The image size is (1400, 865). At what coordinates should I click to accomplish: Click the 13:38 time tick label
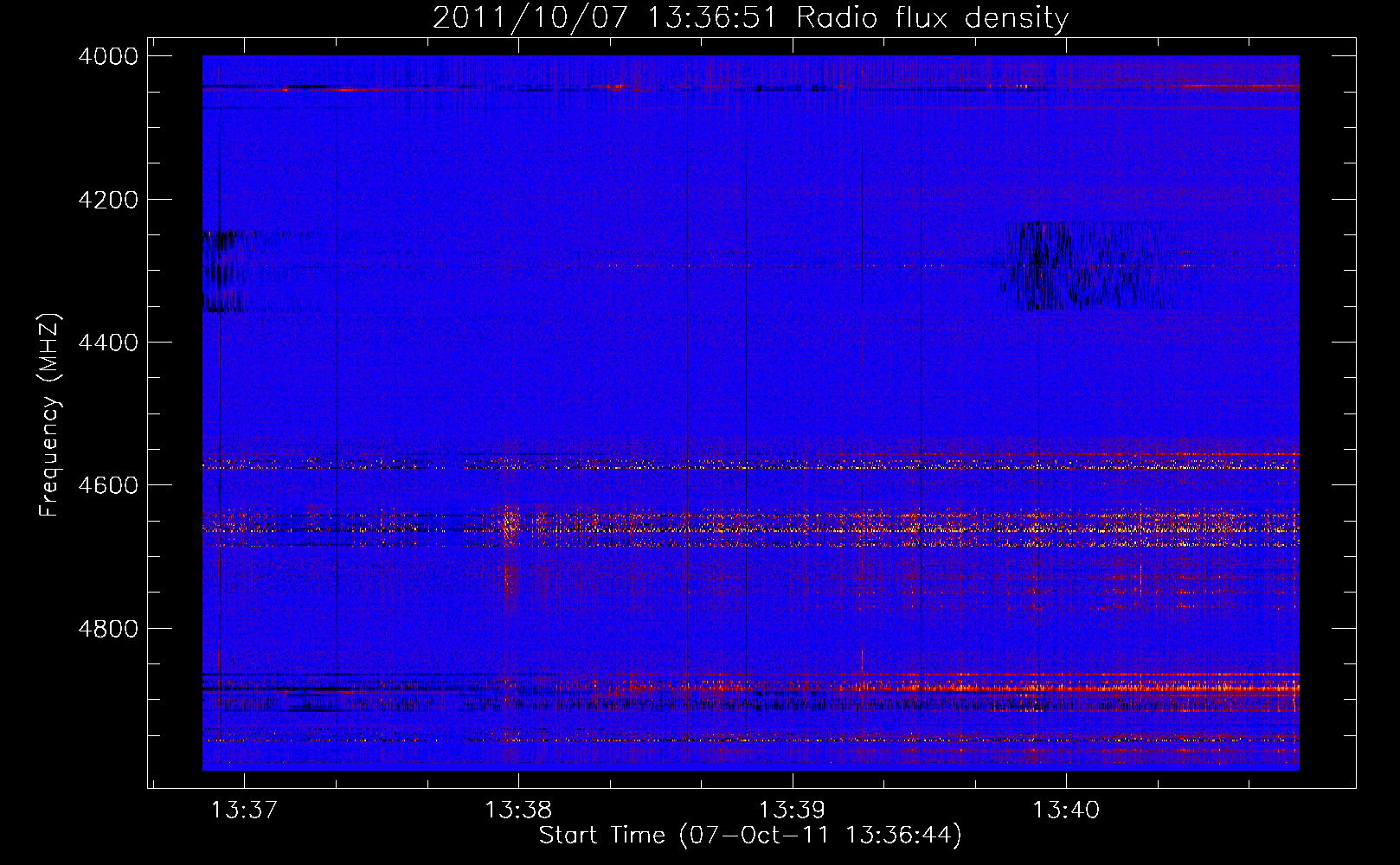coord(518,810)
